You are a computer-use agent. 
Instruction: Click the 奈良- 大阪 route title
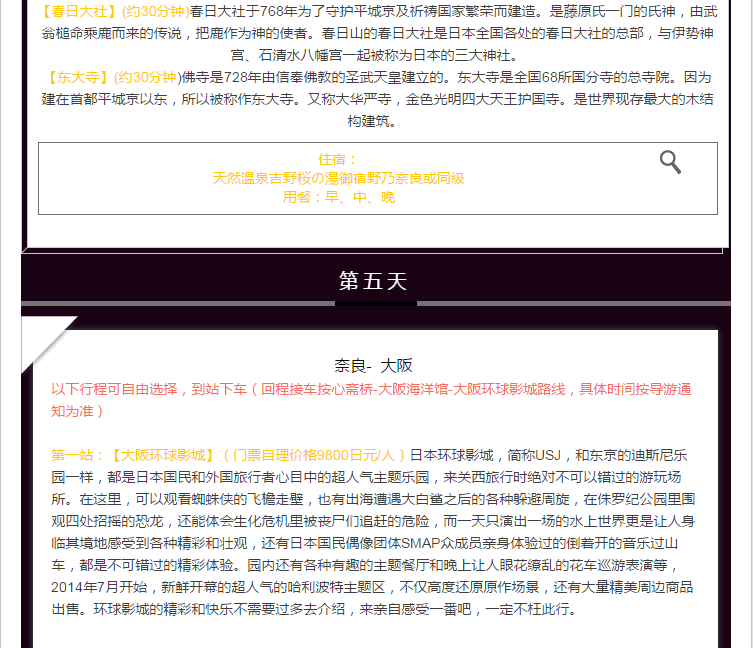tap(373, 365)
